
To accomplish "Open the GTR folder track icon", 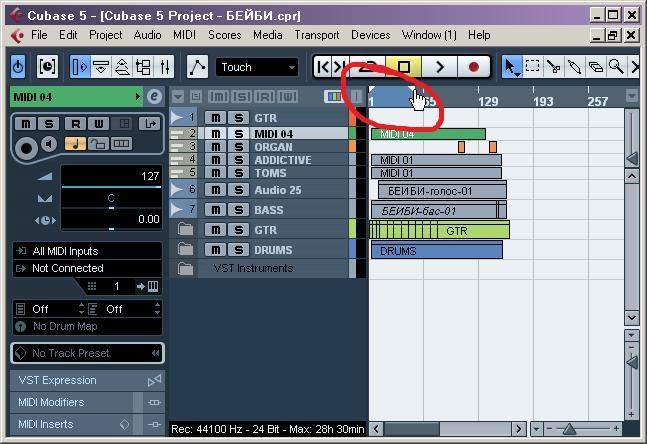I will [x=186, y=229].
